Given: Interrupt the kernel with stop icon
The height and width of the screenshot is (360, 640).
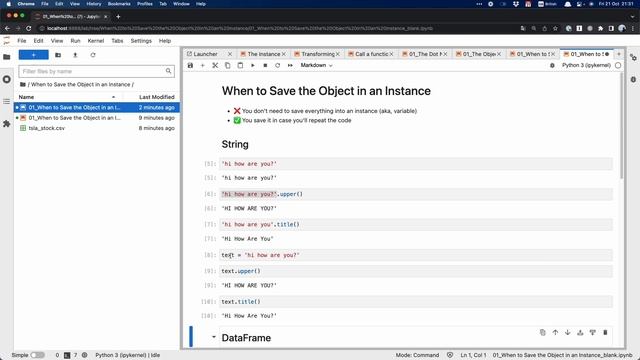Looking at the screenshot, I should point(265,65).
